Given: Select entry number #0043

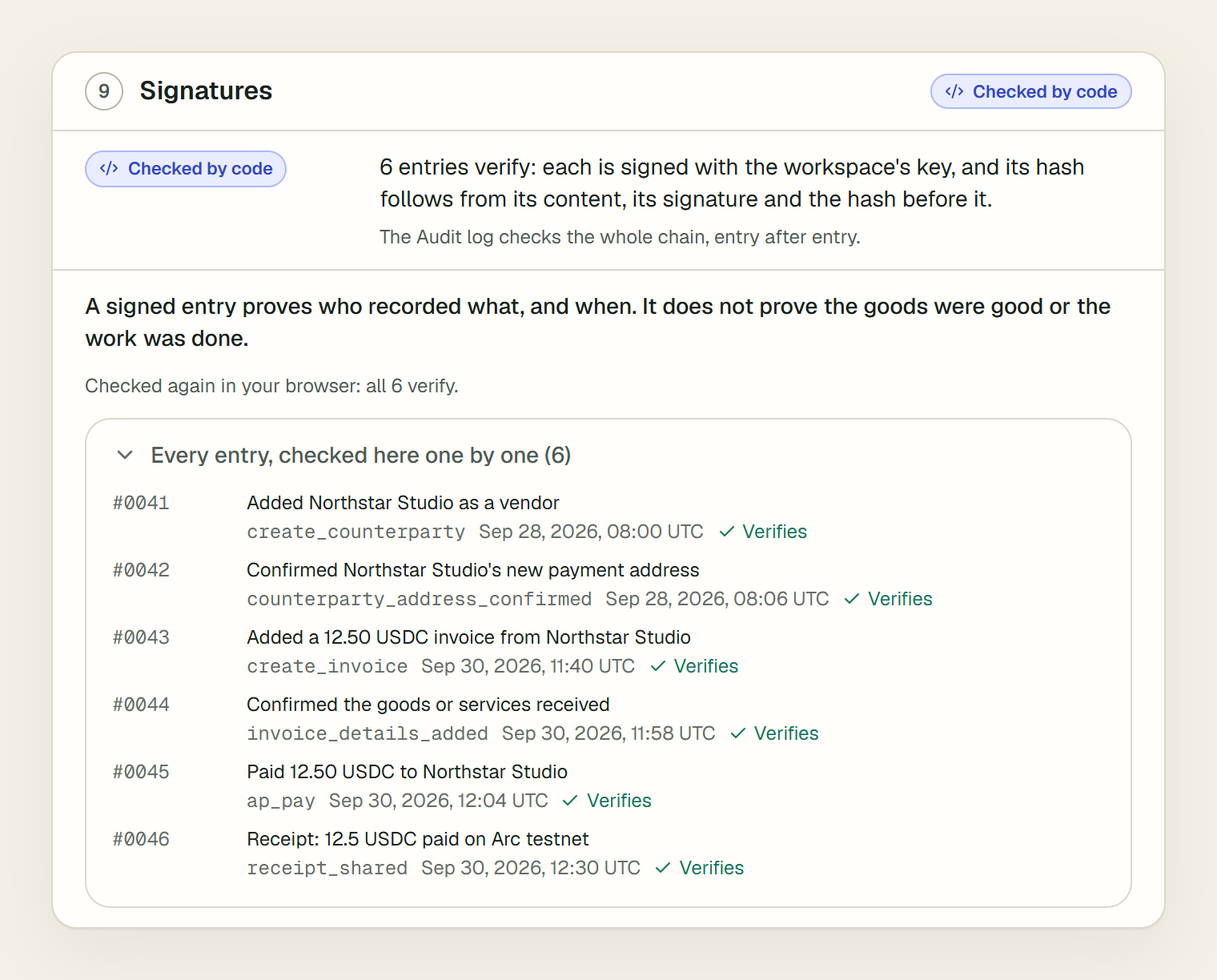Looking at the screenshot, I should coord(141,637).
